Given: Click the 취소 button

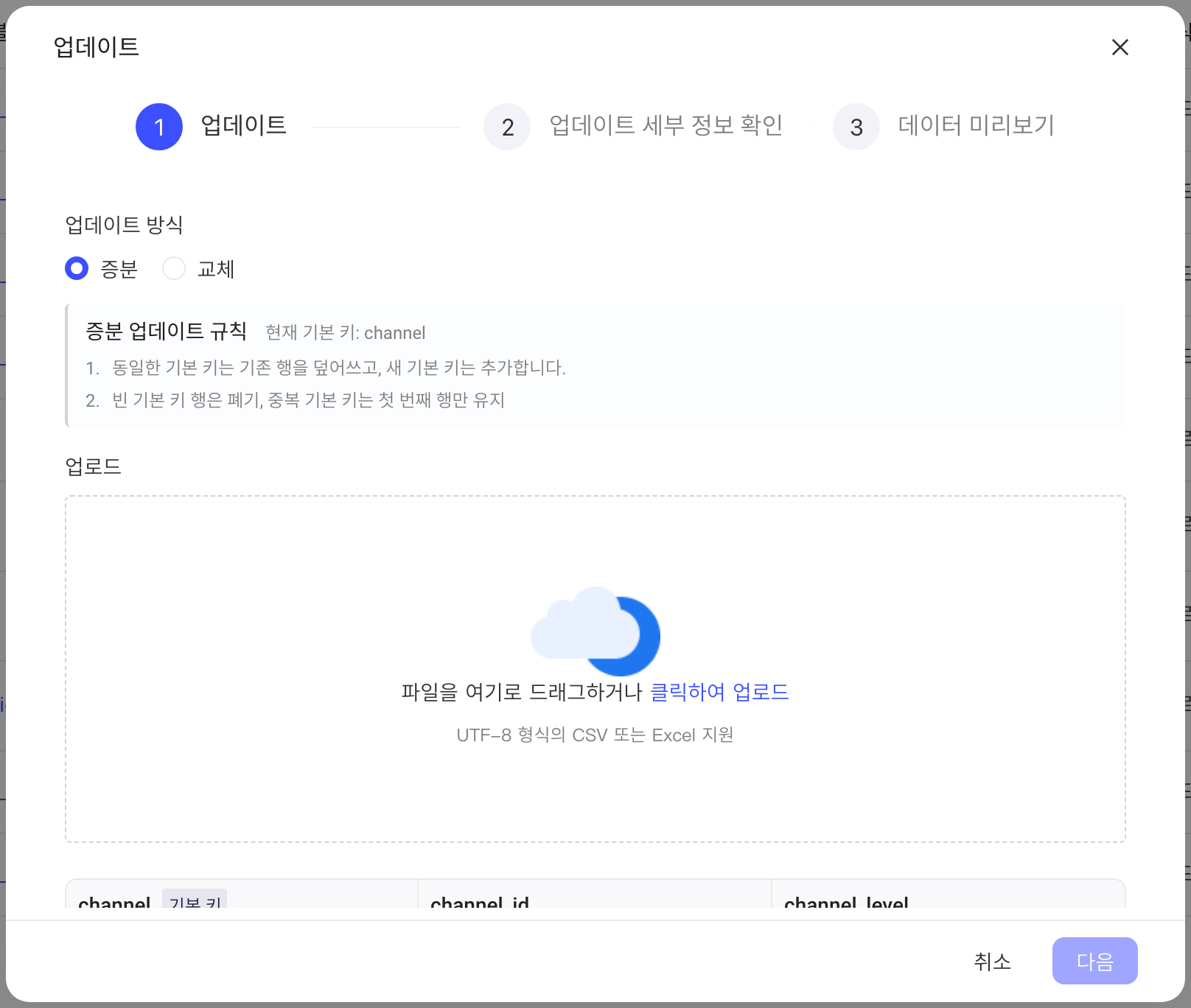Looking at the screenshot, I should click(x=992, y=961).
